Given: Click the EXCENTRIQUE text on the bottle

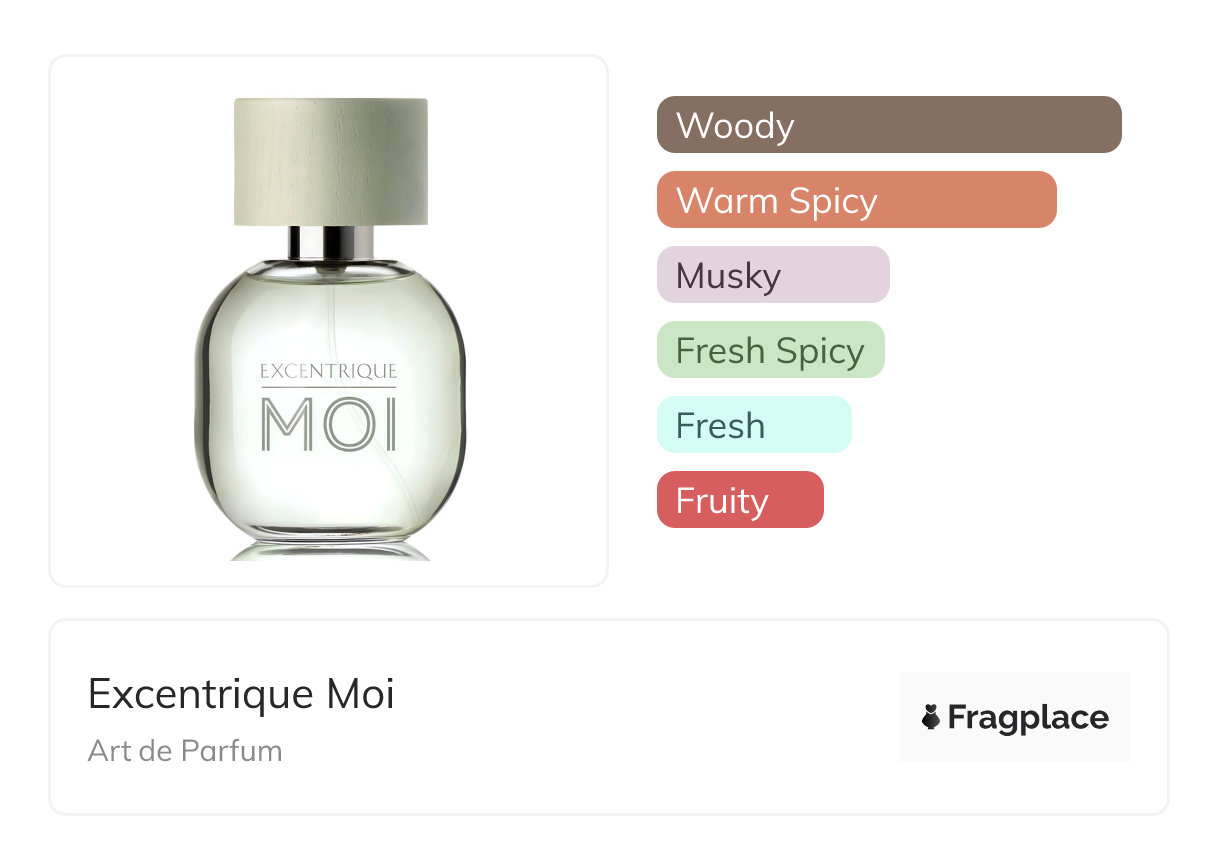Looking at the screenshot, I should coord(328,372).
